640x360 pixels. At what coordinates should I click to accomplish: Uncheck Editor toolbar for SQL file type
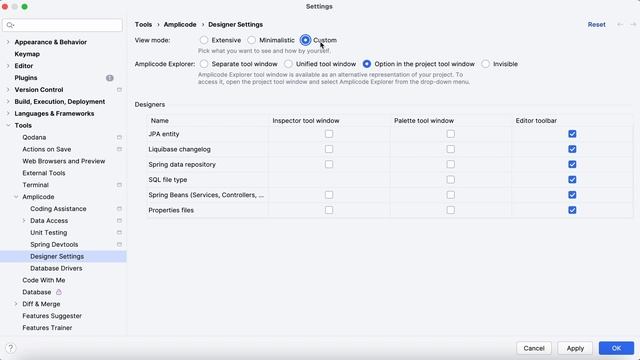point(572,180)
